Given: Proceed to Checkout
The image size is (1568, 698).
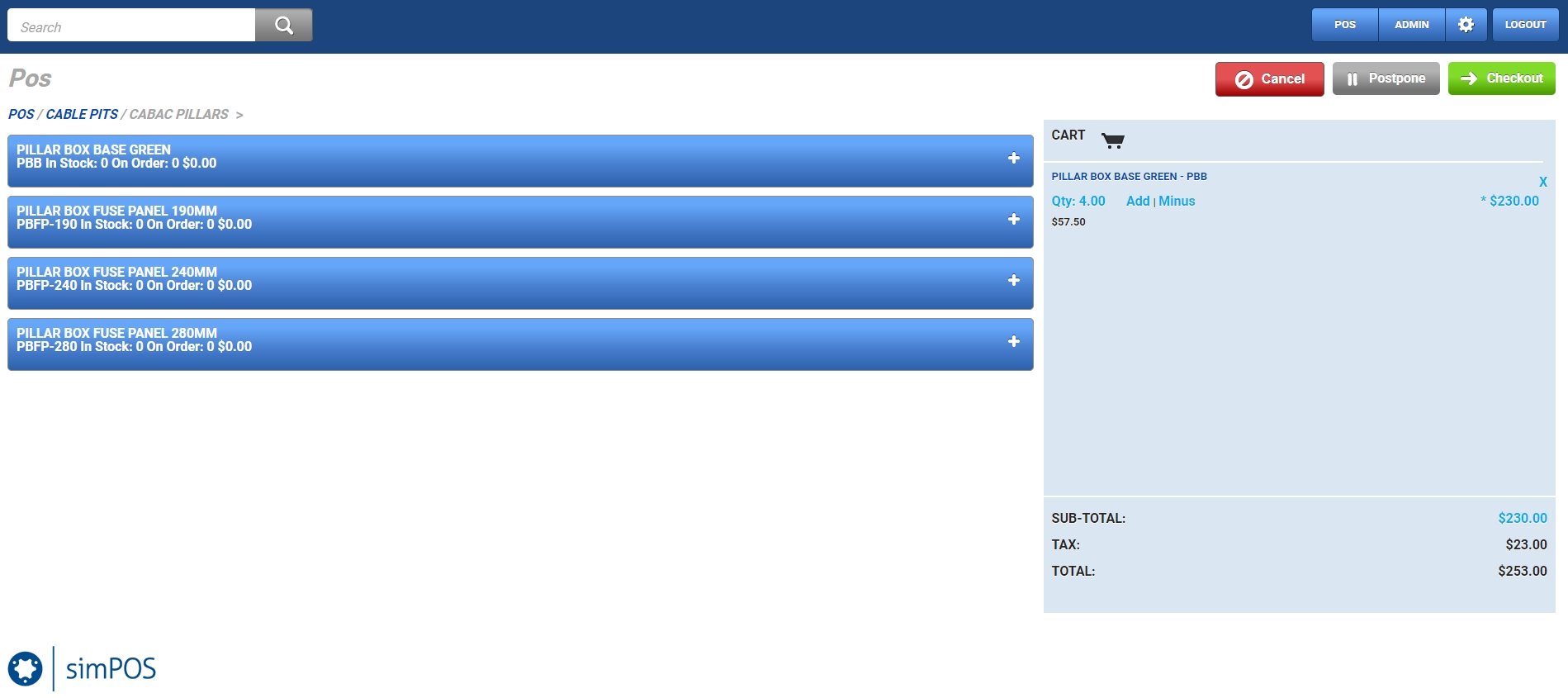Looking at the screenshot, I should click(1501, 78).
